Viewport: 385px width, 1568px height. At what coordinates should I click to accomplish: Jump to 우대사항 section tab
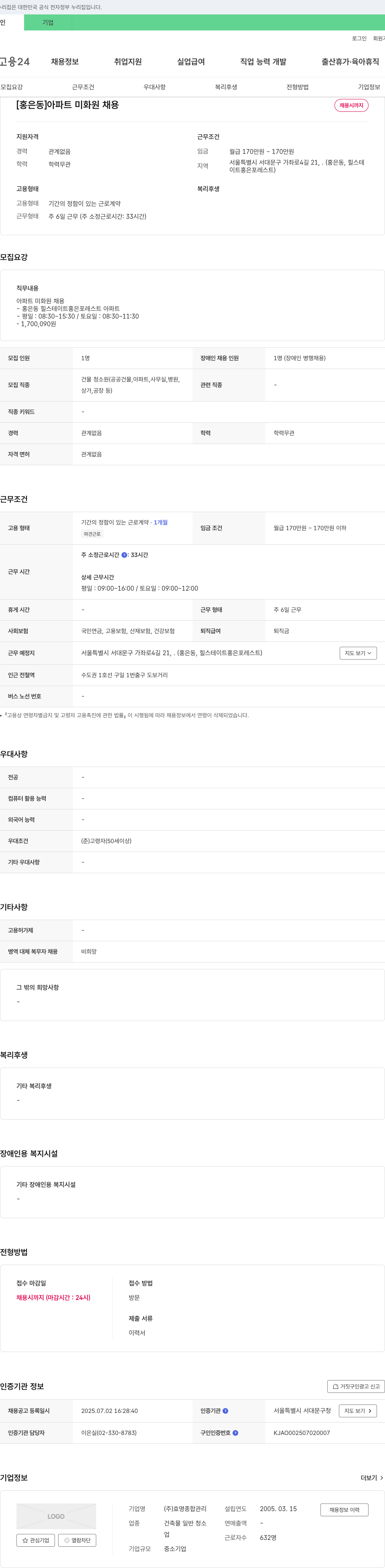tap(154, 87)
